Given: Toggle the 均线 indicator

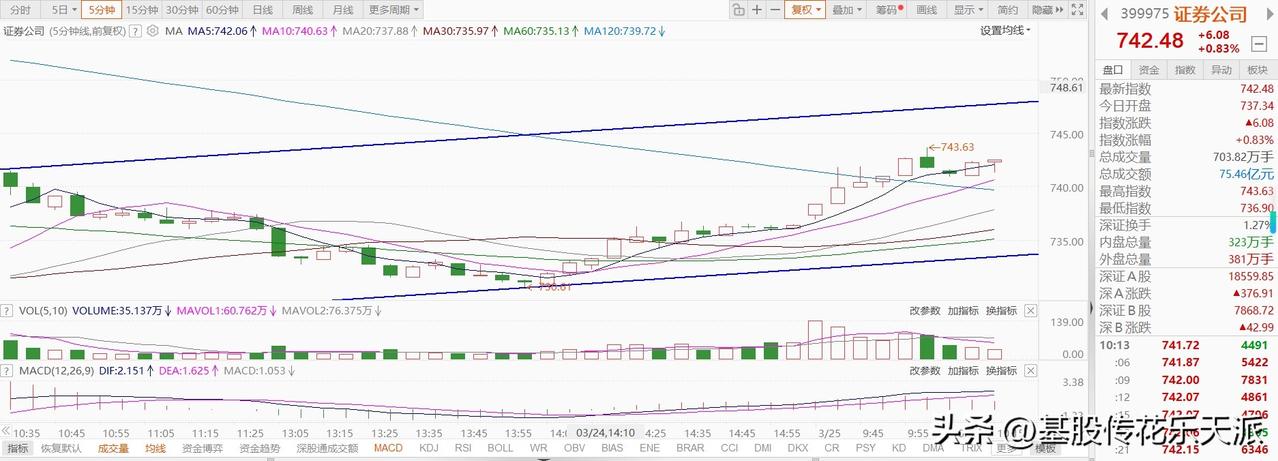Looking at the screenshot, I should [x=155, y=448].
